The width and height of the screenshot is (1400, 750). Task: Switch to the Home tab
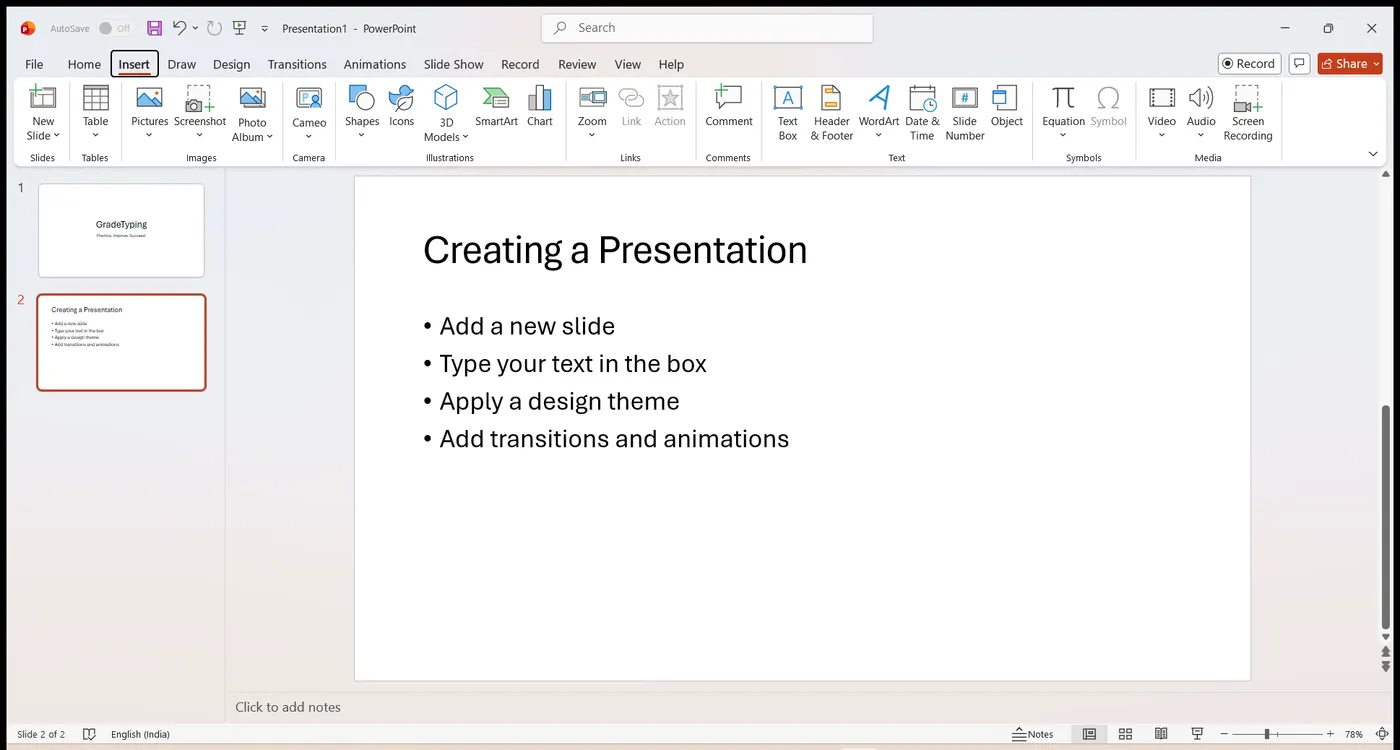84,64
